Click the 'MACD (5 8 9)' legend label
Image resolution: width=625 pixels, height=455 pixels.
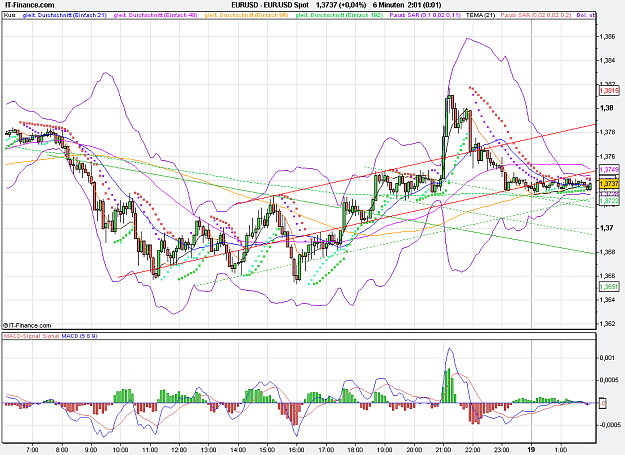(x=79, y=336)
